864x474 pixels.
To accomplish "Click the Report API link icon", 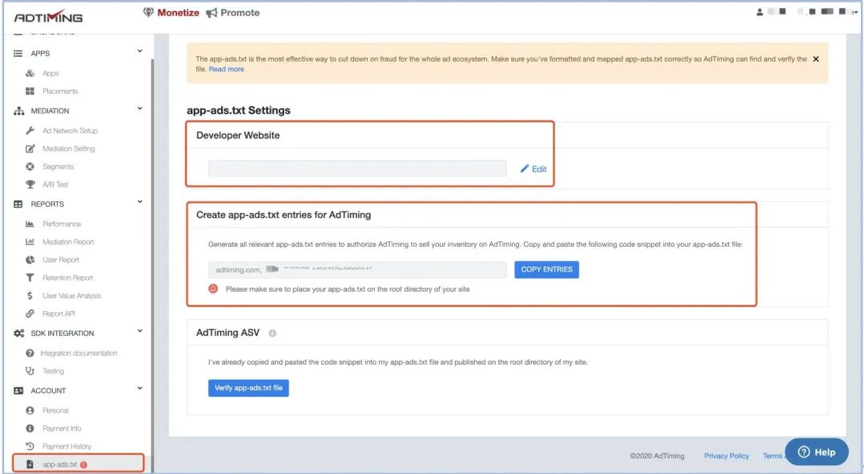I will (30, 314).
